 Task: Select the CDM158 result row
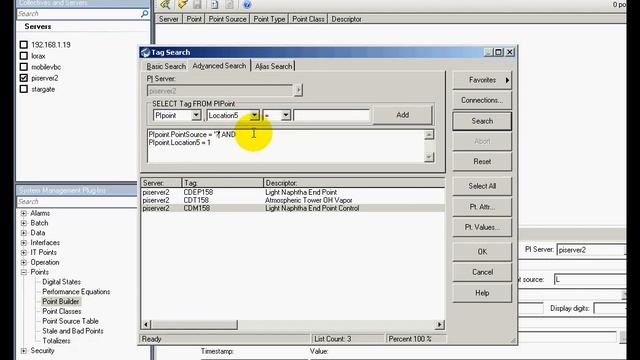293,208
